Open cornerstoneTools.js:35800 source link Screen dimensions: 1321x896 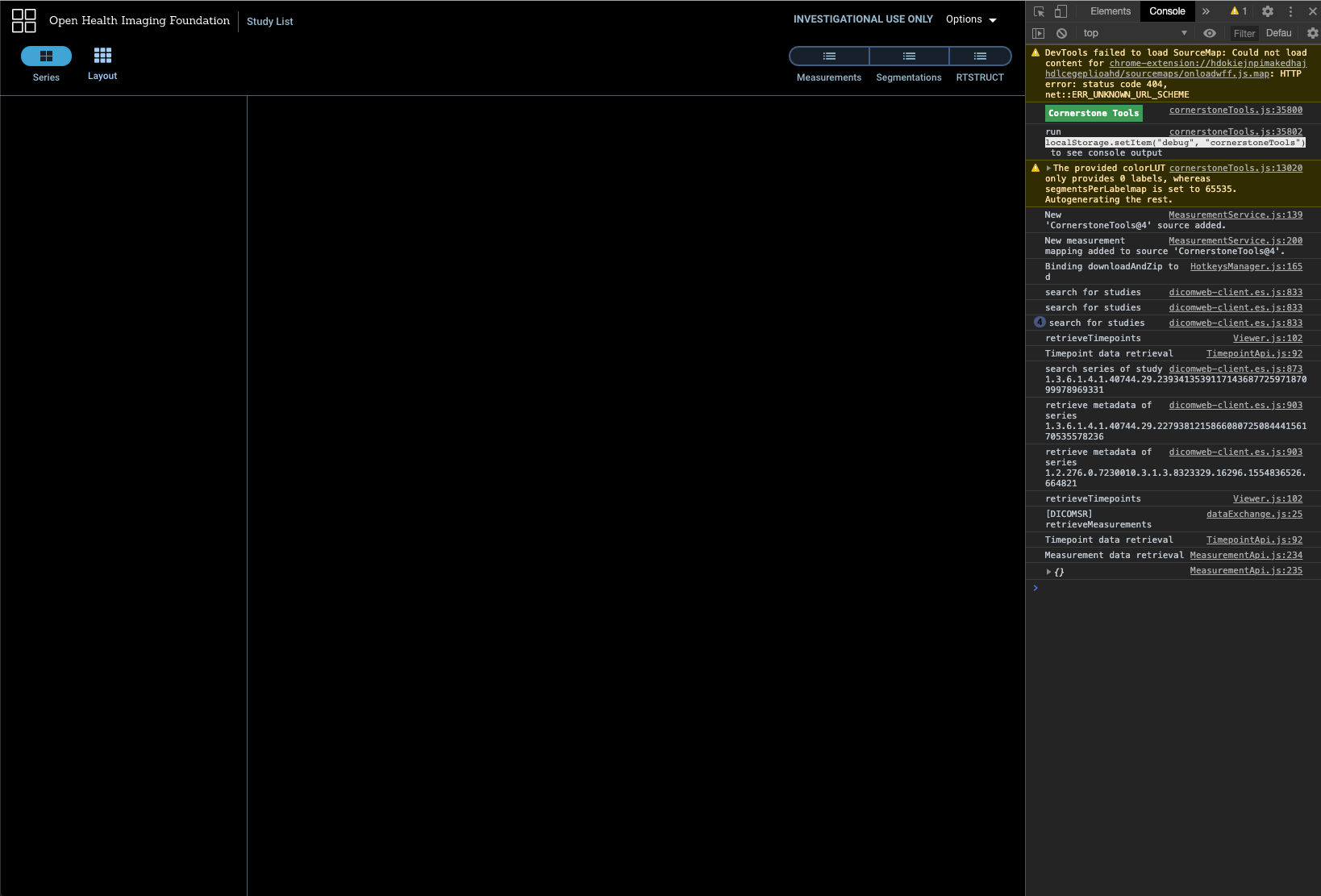pos(1236,110)
